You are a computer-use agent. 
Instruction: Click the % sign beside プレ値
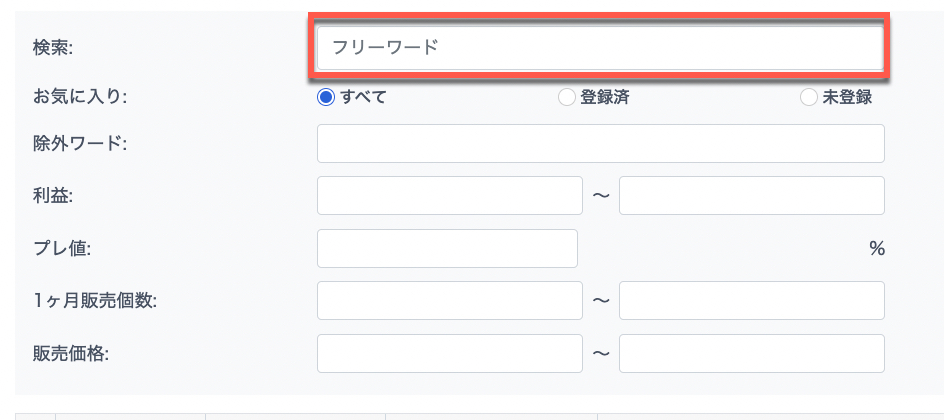tap(877, 249)
